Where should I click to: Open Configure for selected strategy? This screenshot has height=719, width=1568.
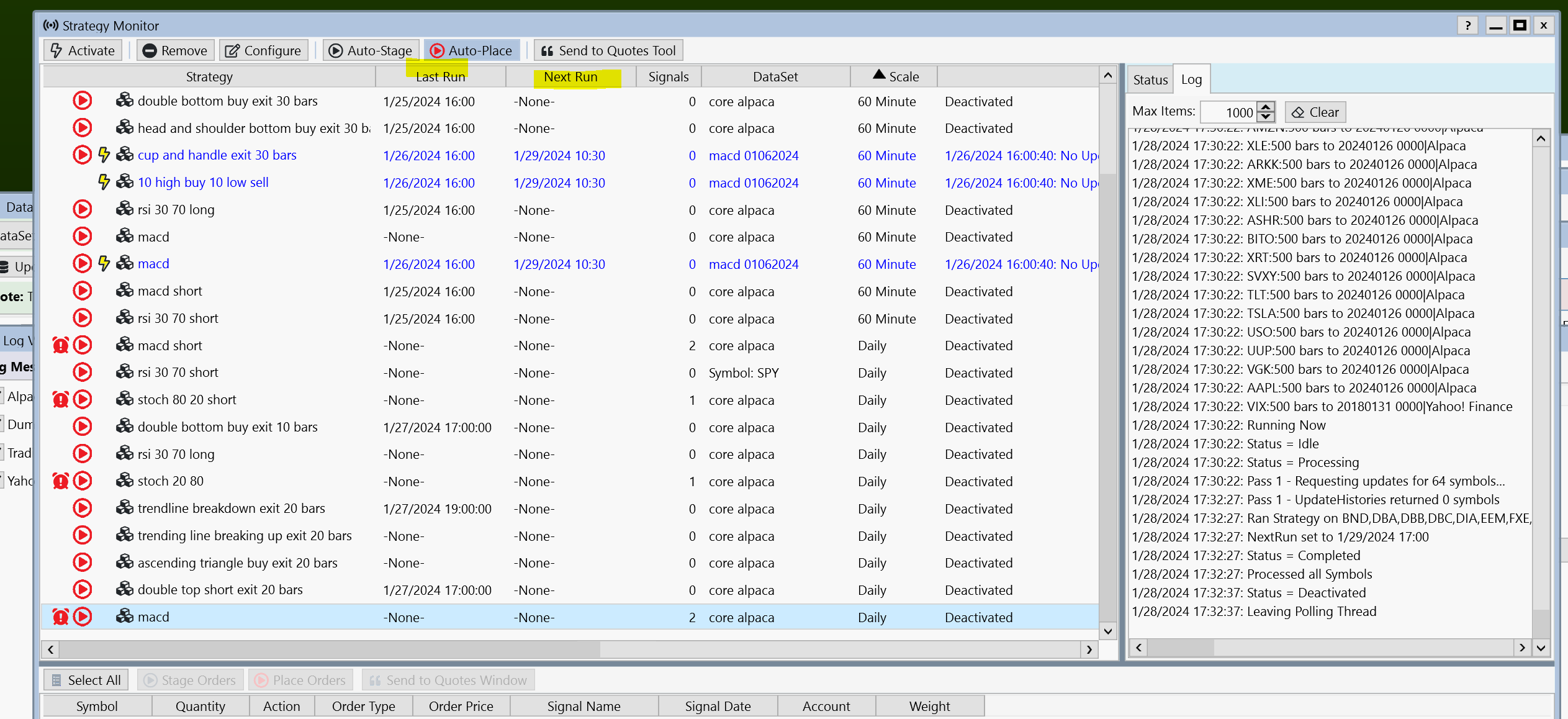point(263,51)
